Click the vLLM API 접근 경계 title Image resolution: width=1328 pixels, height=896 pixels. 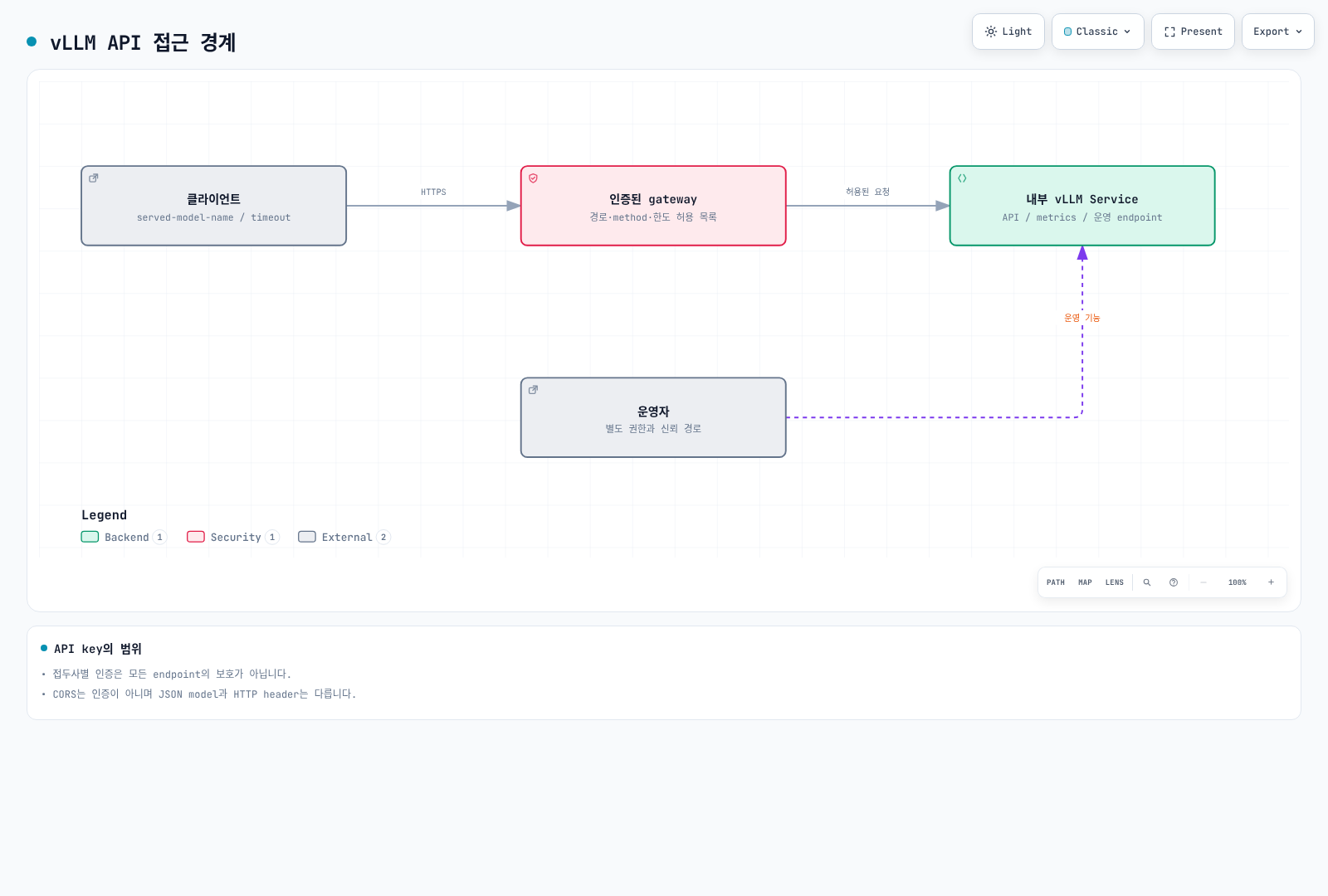pyautogui.click(x=143, y=42)
